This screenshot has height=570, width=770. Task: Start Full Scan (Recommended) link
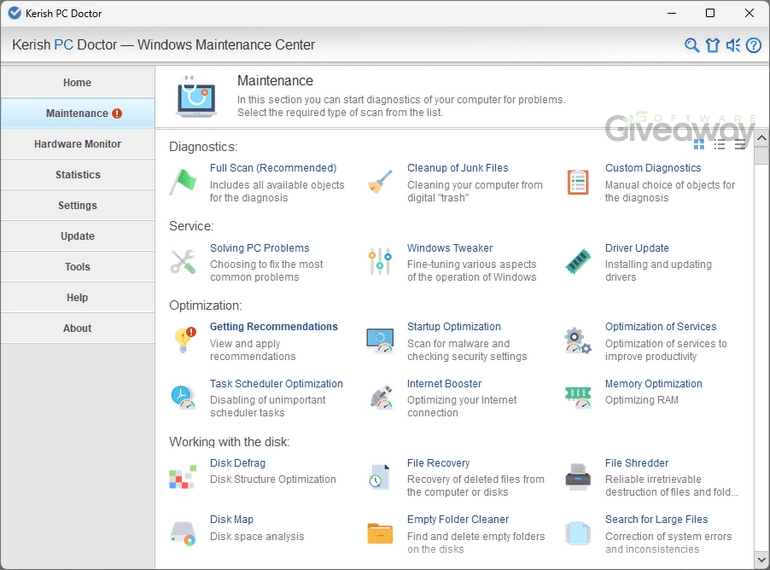click(273, 168)
